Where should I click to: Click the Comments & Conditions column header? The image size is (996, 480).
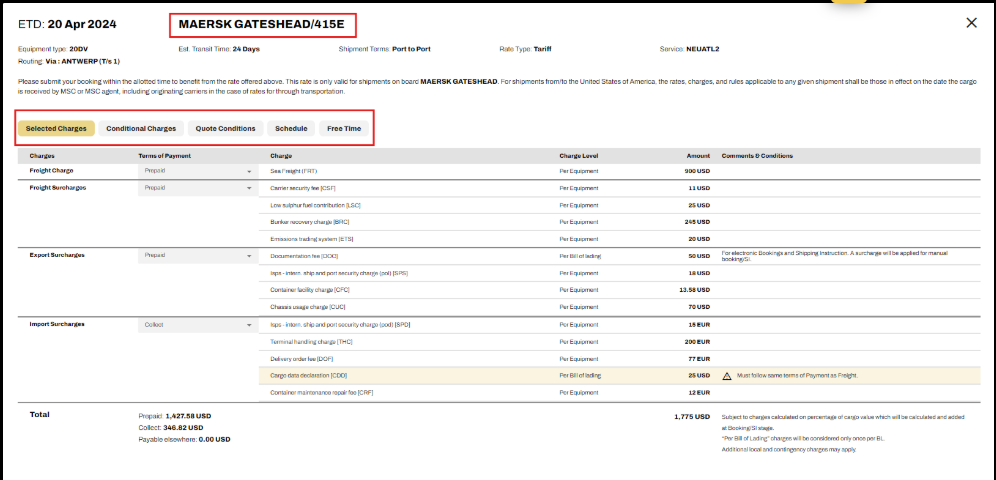pos(757,156)
